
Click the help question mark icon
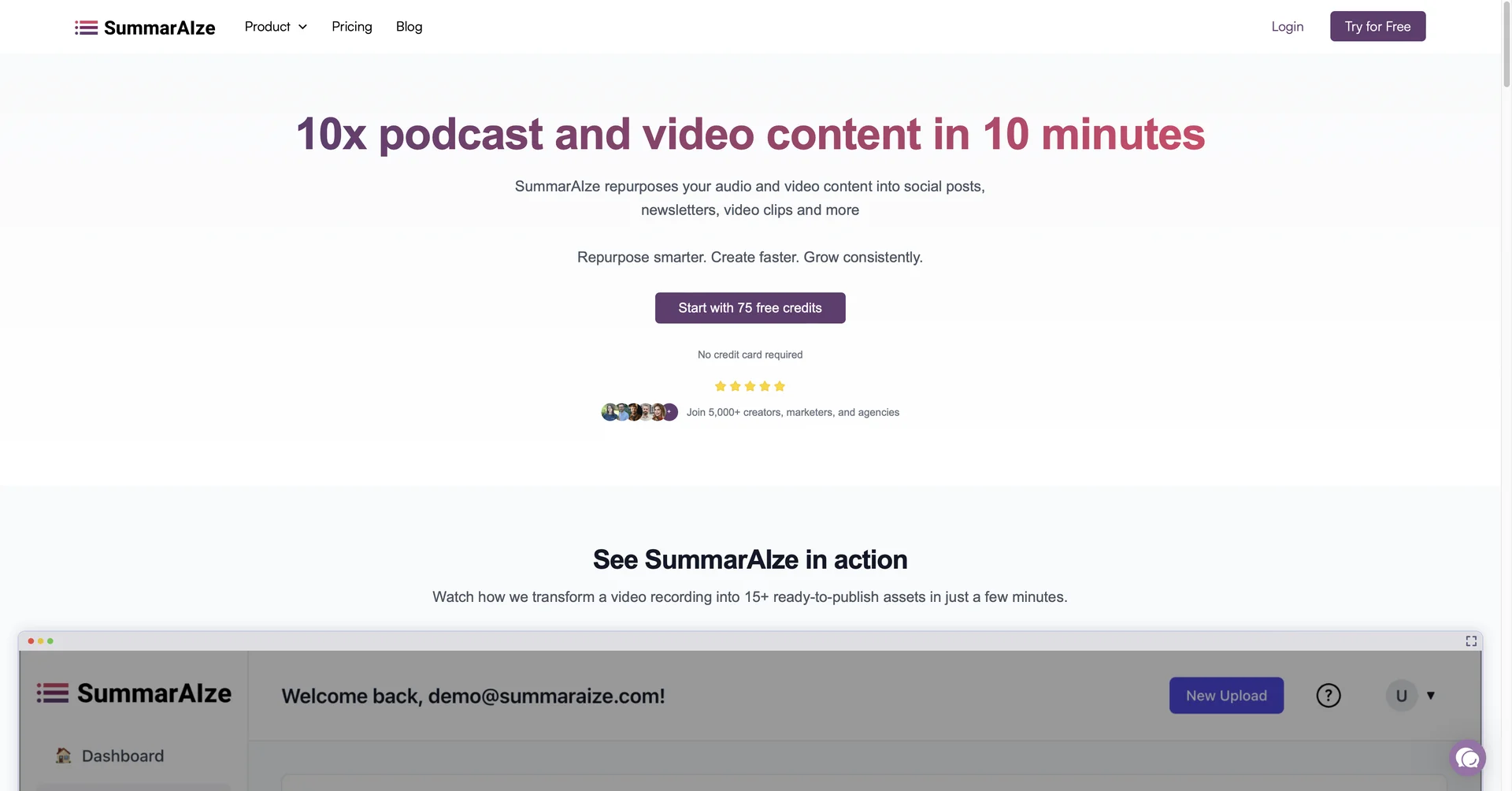tap(1329, 696)
